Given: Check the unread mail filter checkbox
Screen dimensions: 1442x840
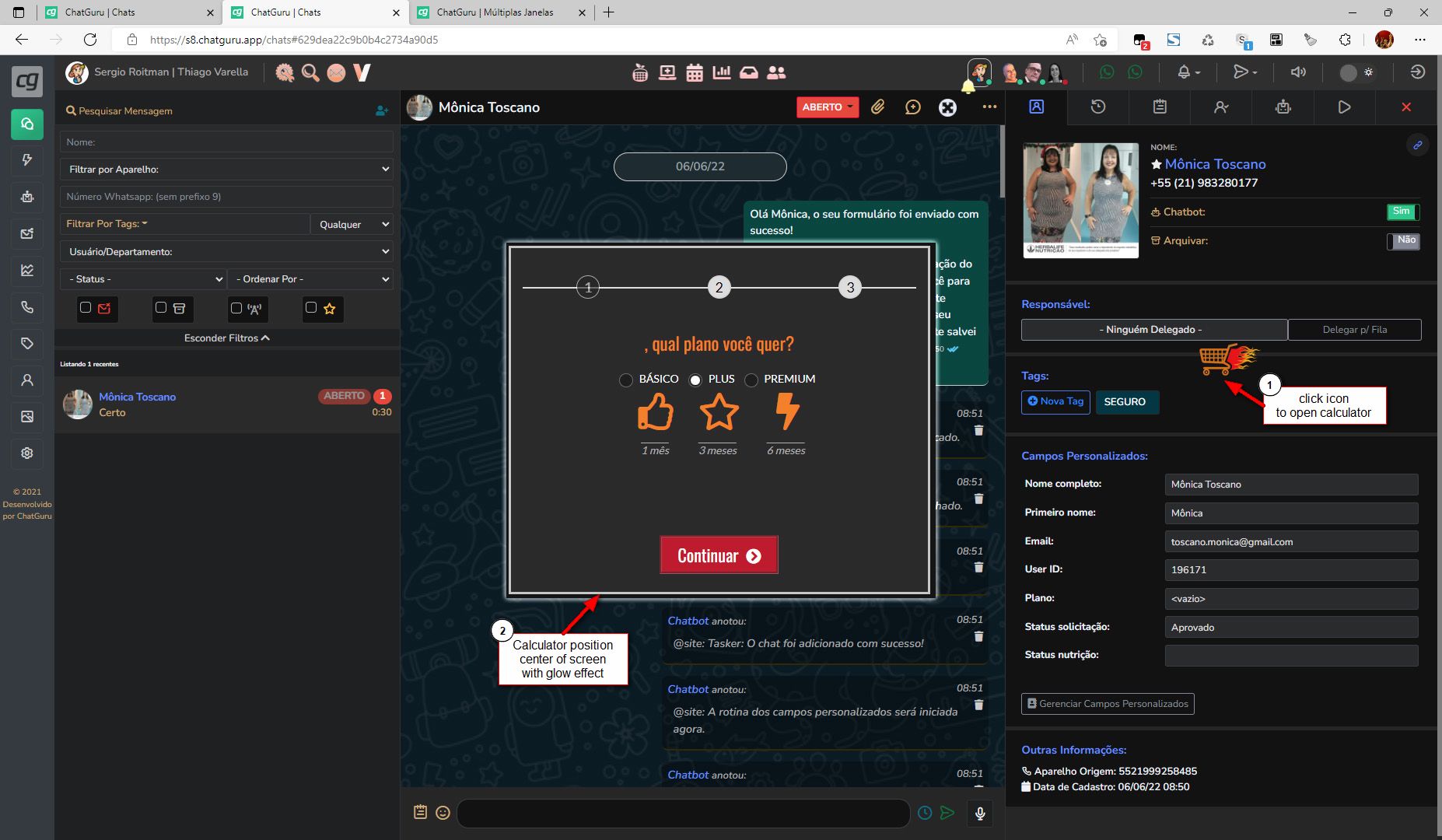Looking at the screenshot, I should pyautogui.click(x=86, y=308).
